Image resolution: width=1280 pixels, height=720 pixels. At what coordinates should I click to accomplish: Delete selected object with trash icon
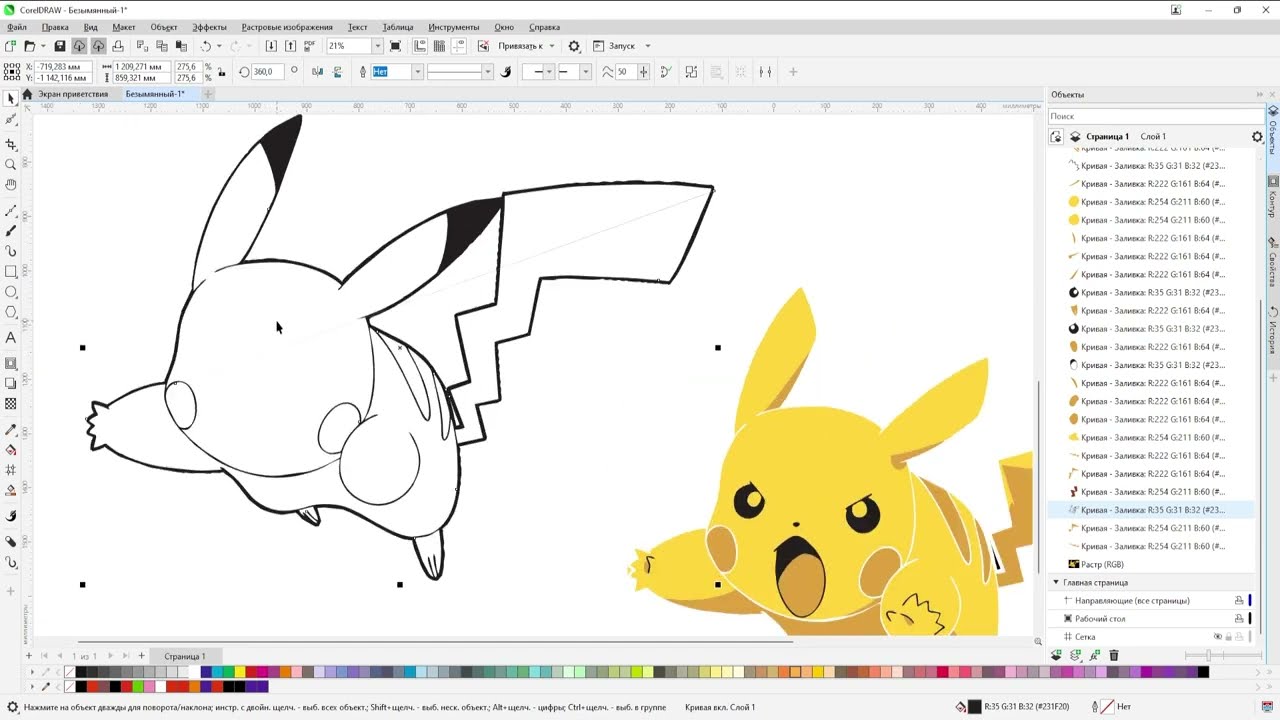point(1114,655)
